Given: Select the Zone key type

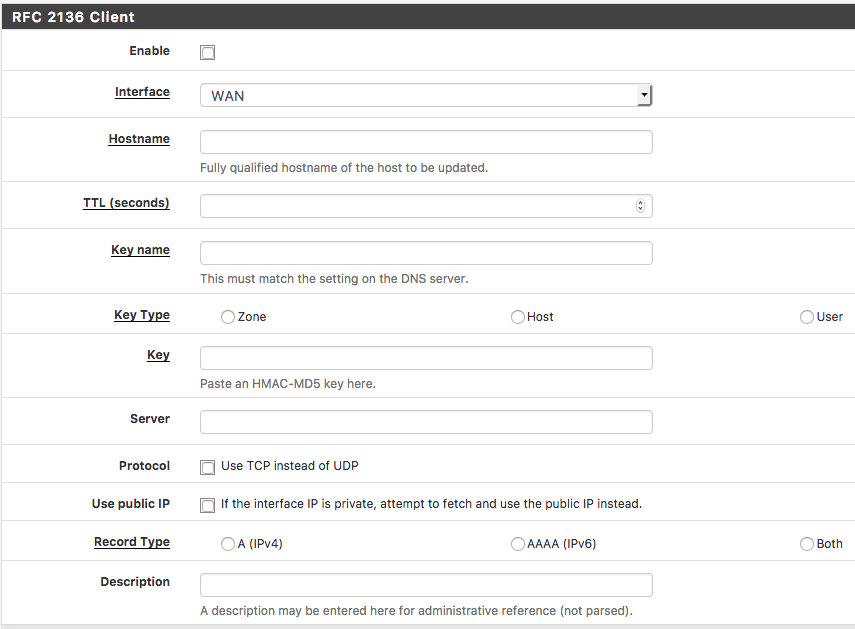Looking at the screenshot, I should click(x=228, y=317).
